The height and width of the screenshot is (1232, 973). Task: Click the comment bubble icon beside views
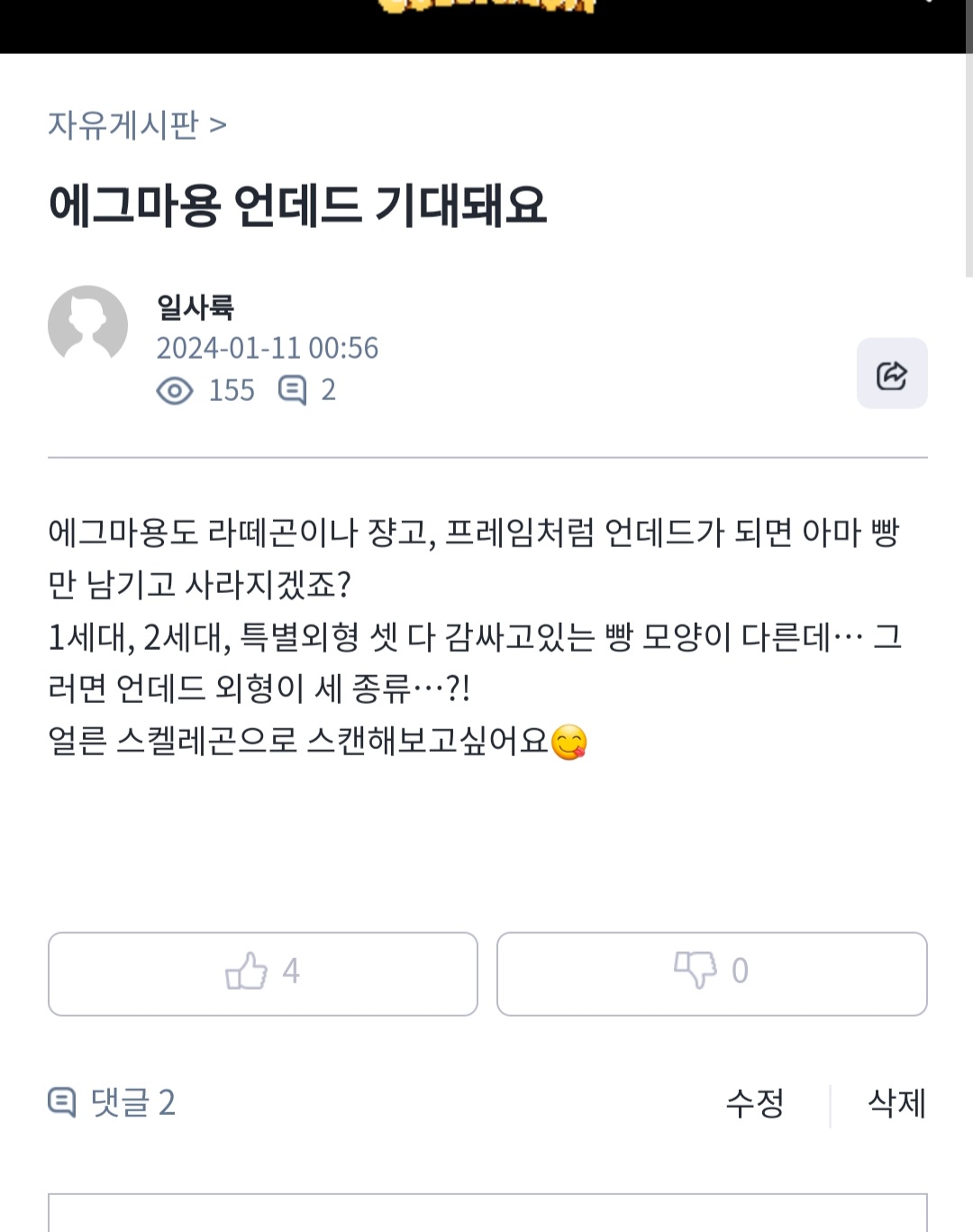click(292, 390)
